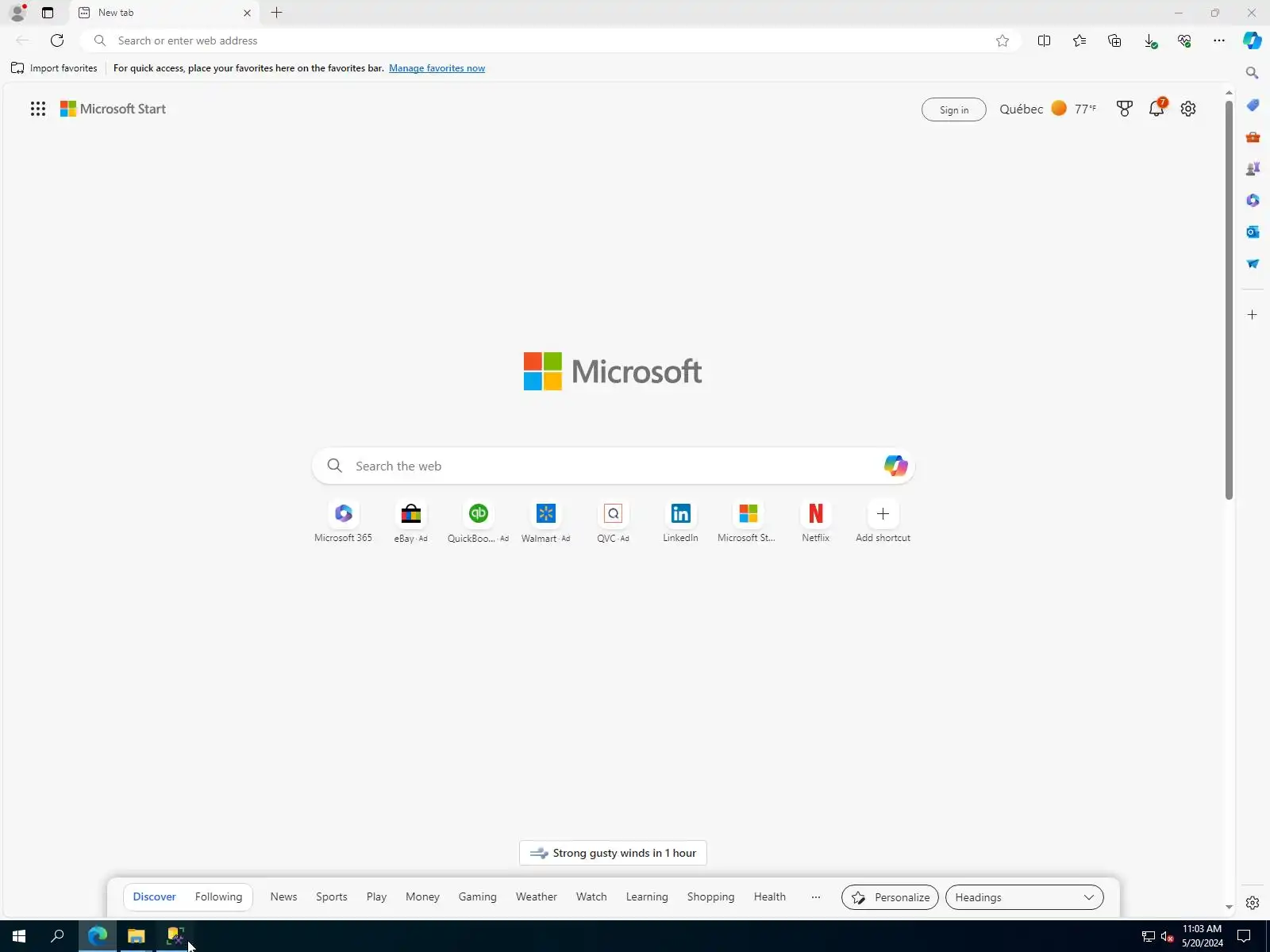Click the page vertical scrollbar
The image size is (1270, 952).
coord(1229,301)
